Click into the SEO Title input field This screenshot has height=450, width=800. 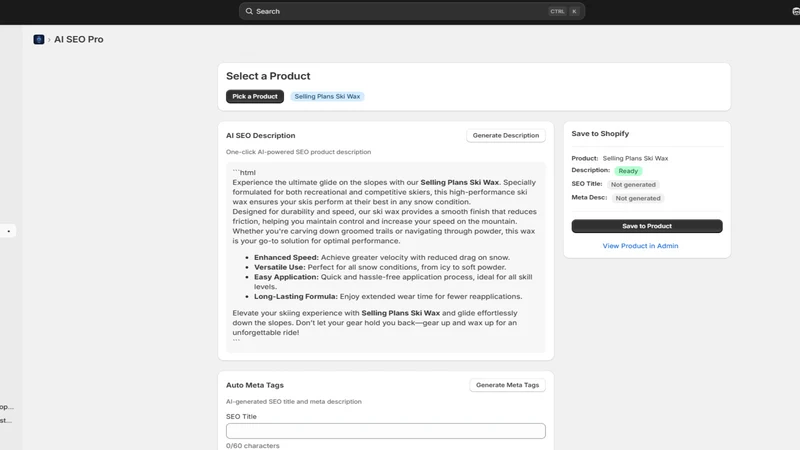coord(386,431)
